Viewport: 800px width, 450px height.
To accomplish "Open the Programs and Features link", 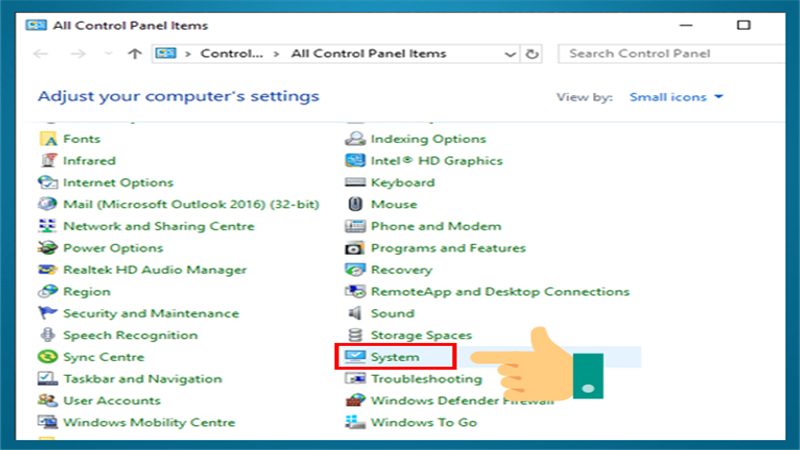I will coord(448,248).
